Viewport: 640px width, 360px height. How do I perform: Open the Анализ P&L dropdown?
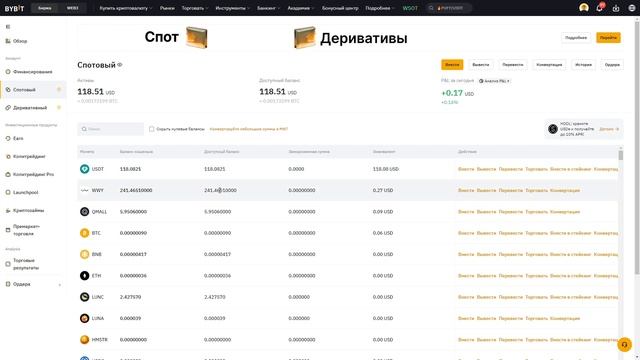click(x=494, y=81)
